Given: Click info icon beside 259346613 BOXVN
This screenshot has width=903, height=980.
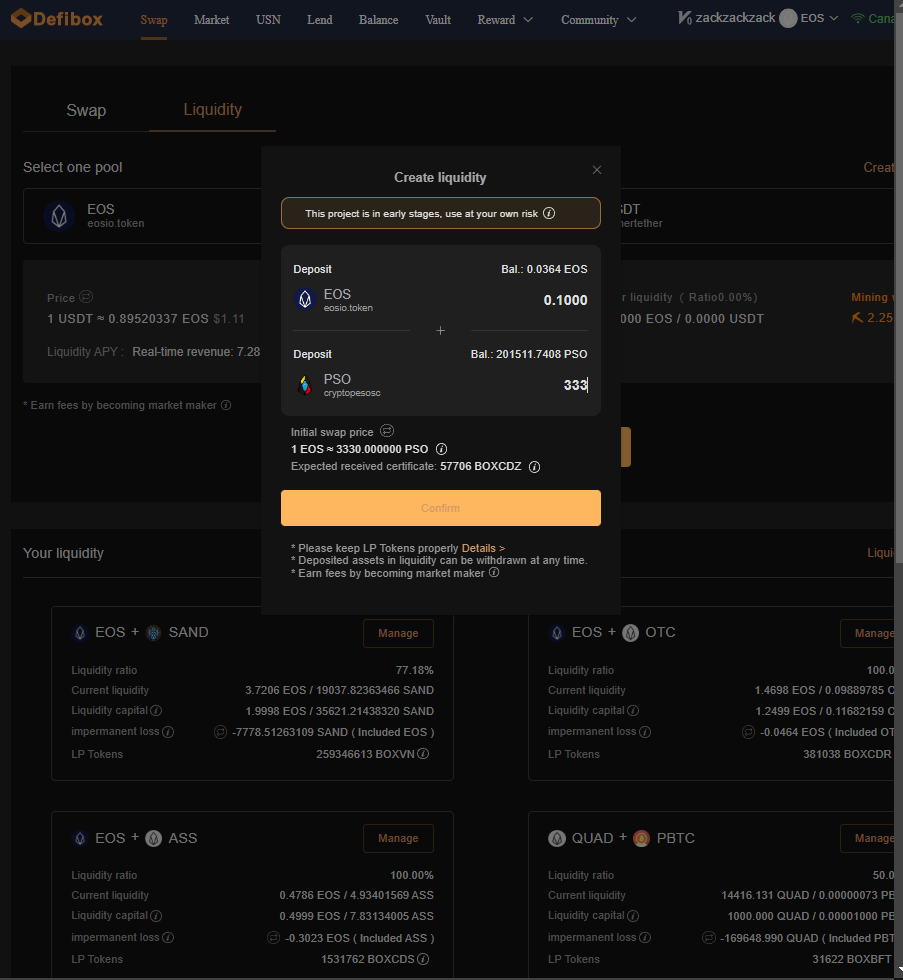Looking at the screenshot, I should tap(423, 754).
